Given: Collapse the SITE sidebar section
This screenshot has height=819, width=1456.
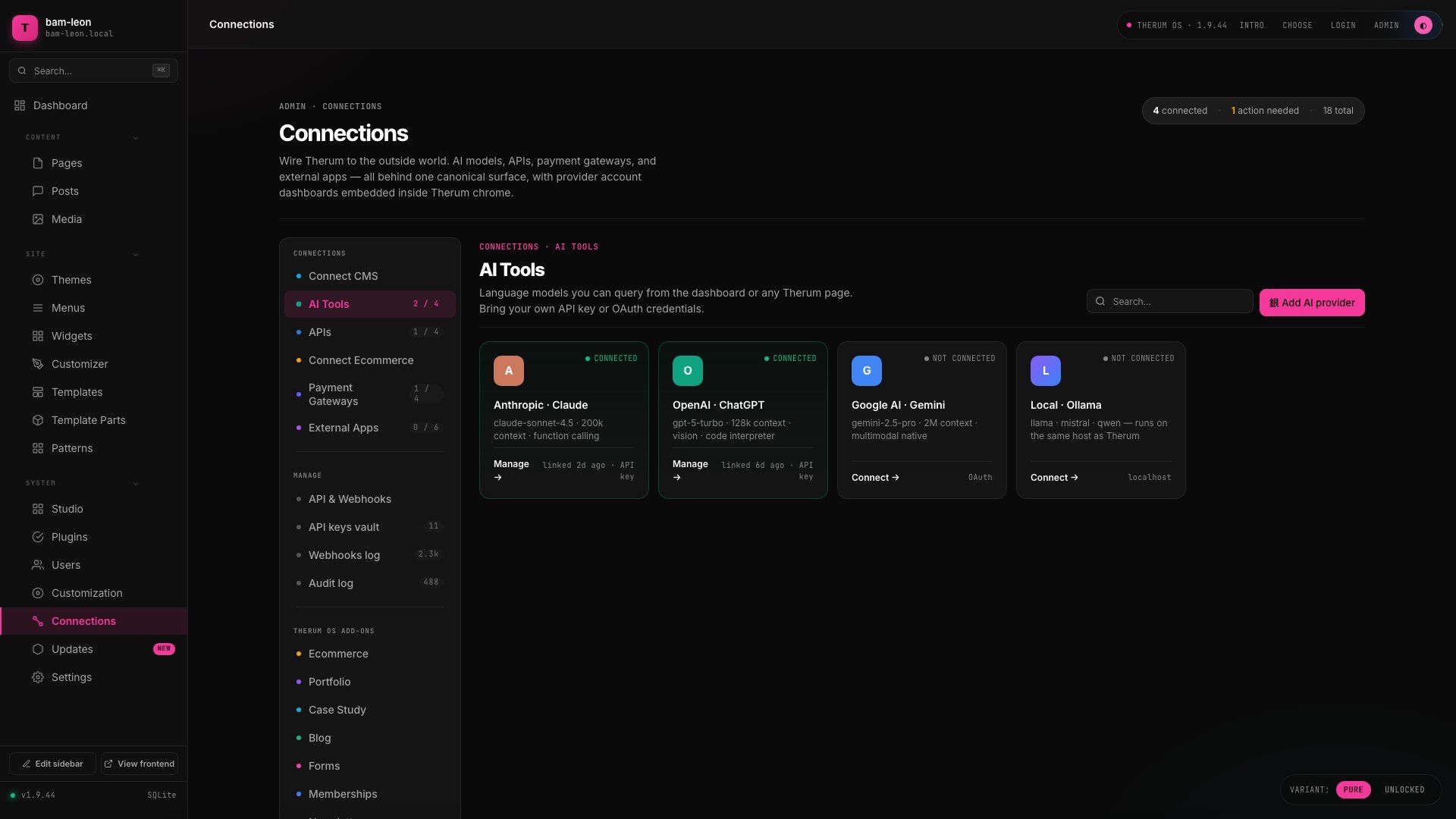Looking at the screenshot, I should 136,254.
